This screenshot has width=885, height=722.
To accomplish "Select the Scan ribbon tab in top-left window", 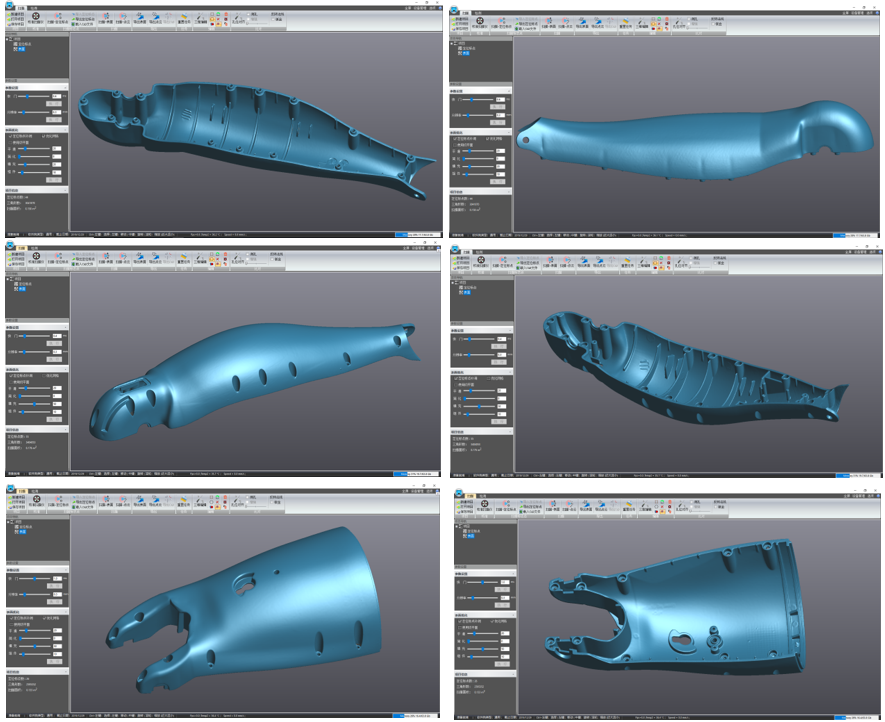I will 19,6.
